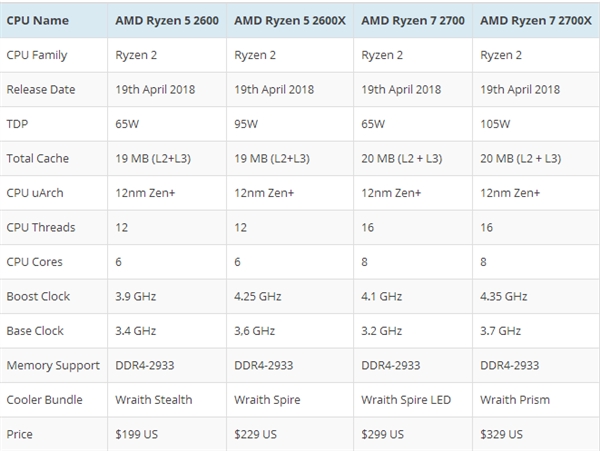Click the 'CPU Family' row label
This screenshot has width=600, height=451.
point(37,55)
